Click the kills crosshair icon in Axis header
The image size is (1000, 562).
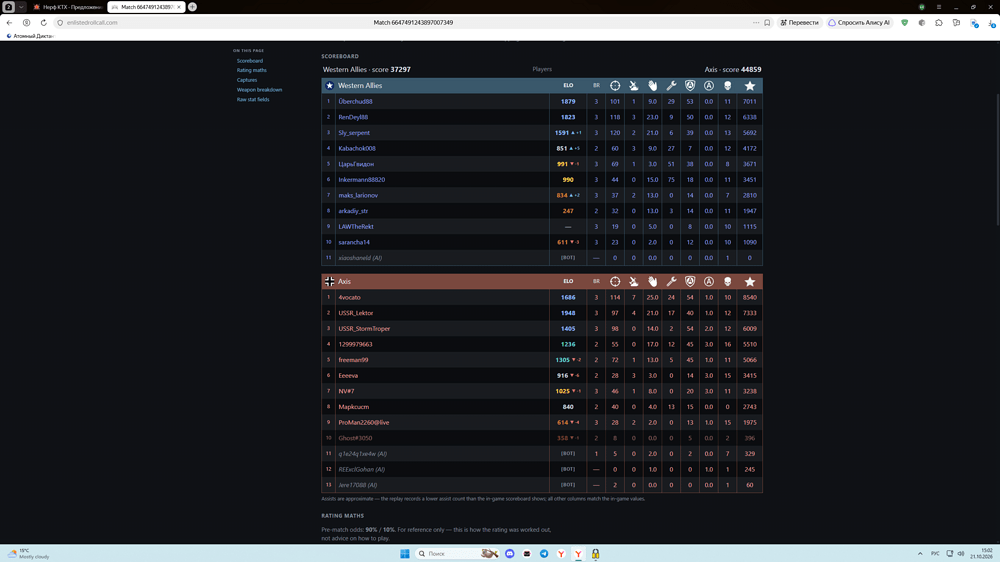pyautogui.click(x=615, y=281)
